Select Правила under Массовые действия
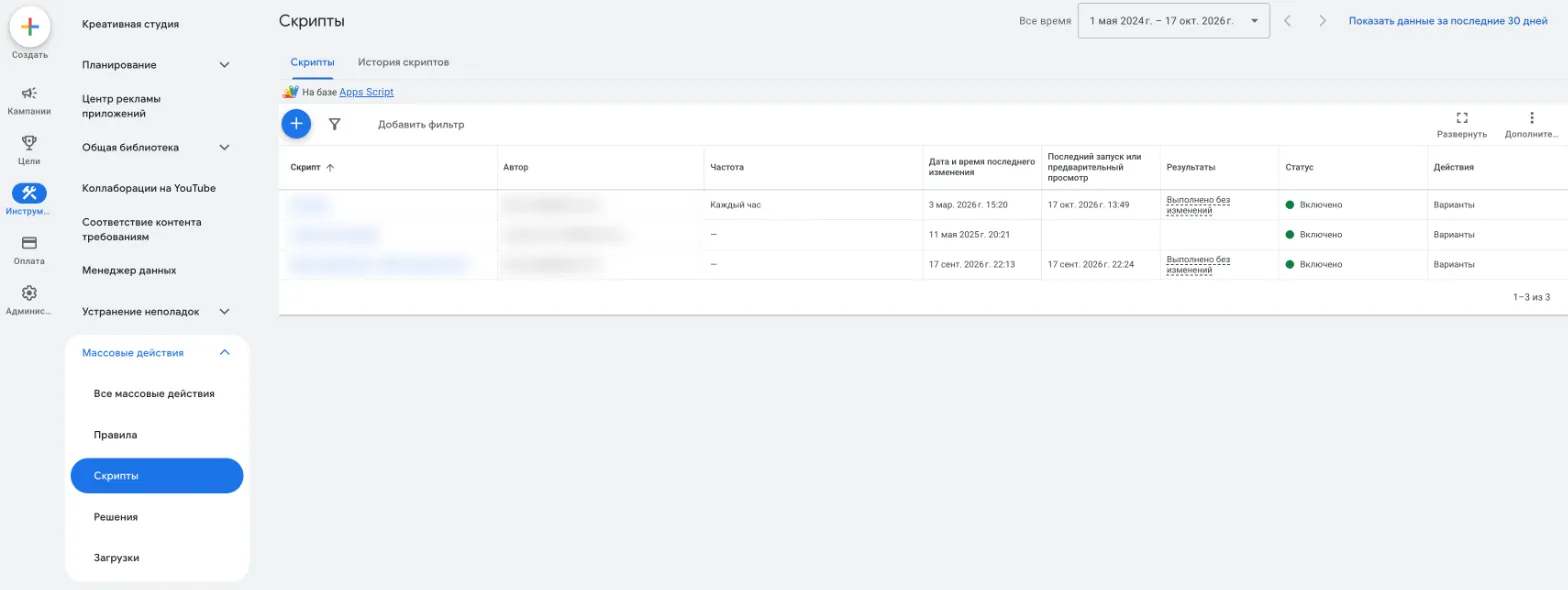 (x=115, y=435)
